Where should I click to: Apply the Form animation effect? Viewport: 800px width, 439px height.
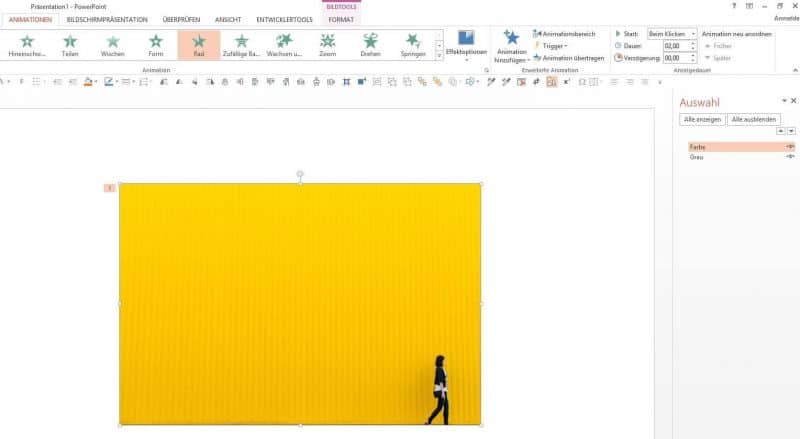[156, 45]
